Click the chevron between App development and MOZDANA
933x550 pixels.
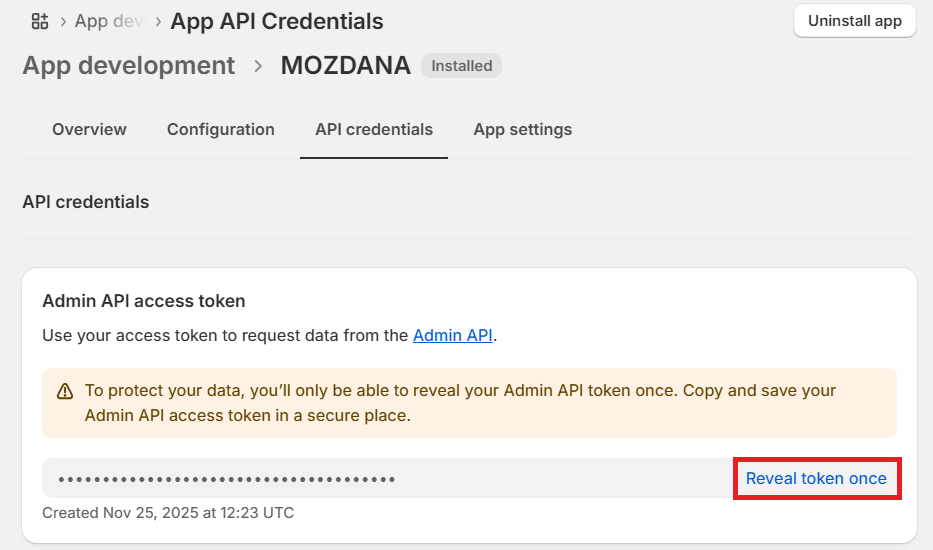[x=258, y=66]
